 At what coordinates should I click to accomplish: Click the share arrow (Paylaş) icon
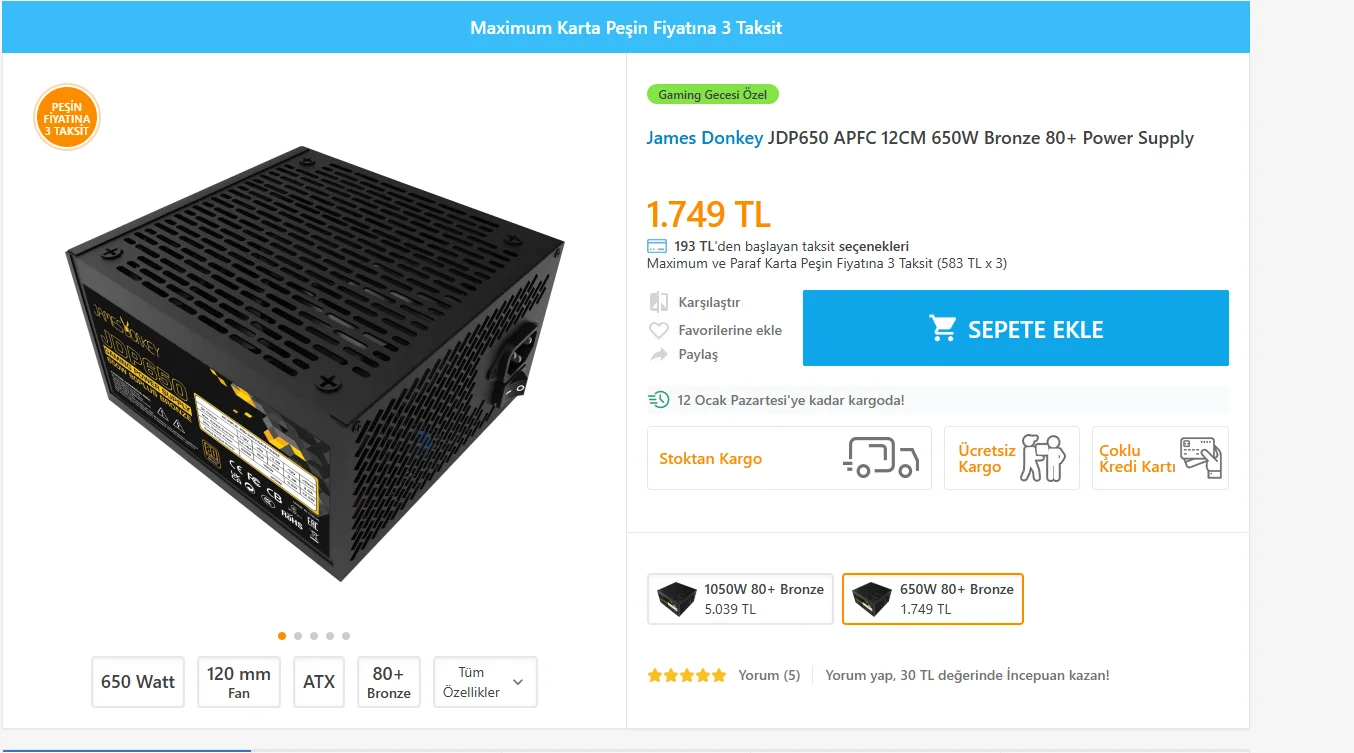click(x=658, y=355)
